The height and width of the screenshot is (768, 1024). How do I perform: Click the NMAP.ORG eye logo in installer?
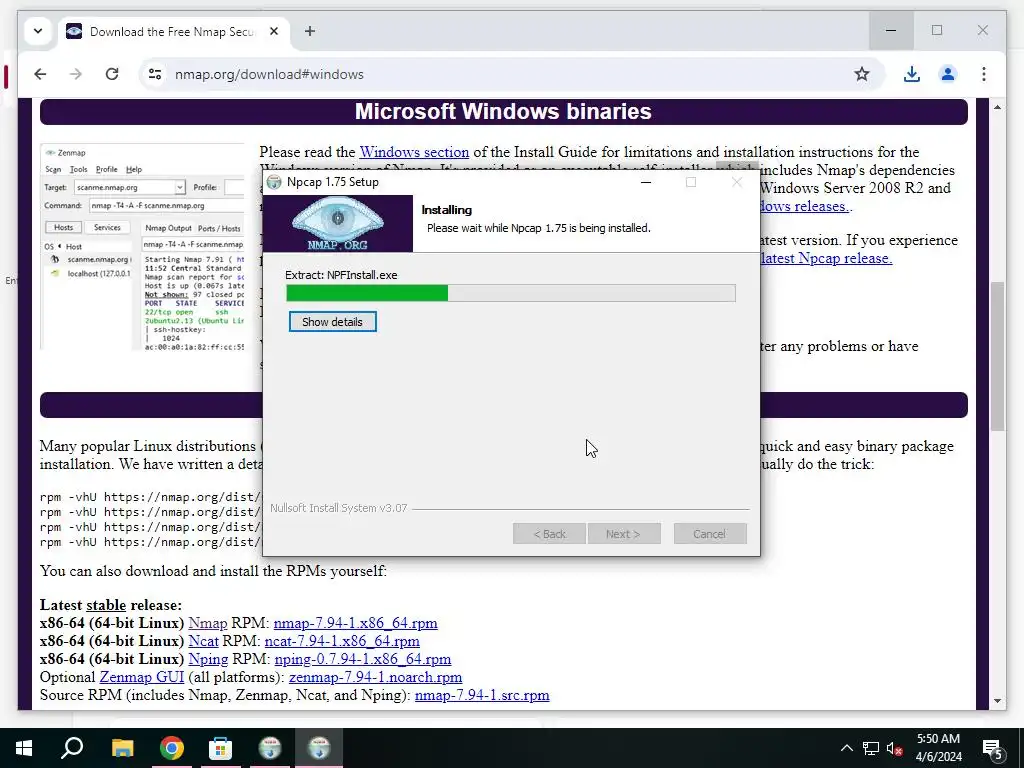[338, 223]
